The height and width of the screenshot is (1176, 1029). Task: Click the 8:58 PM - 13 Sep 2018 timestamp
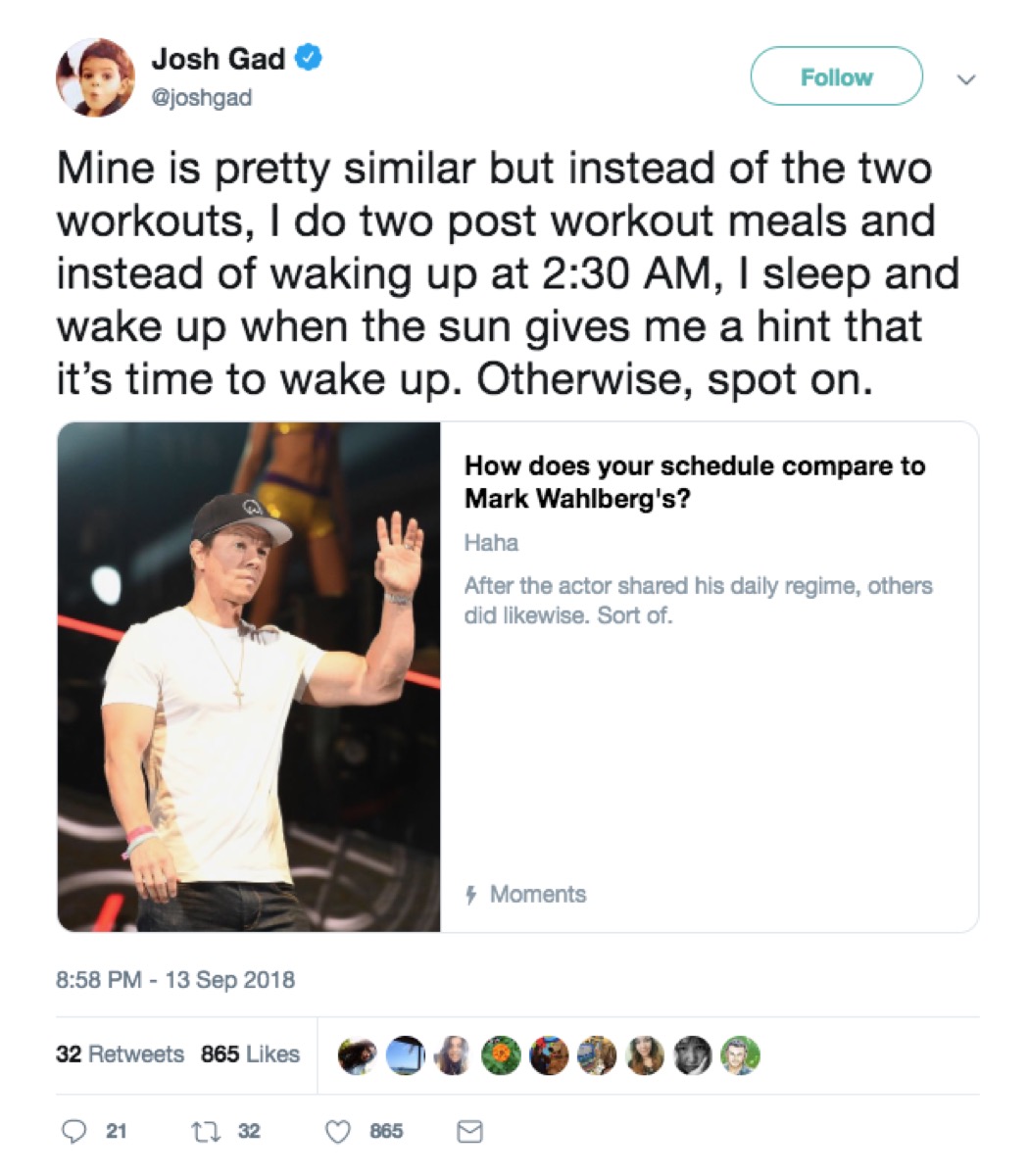point(175,979)
